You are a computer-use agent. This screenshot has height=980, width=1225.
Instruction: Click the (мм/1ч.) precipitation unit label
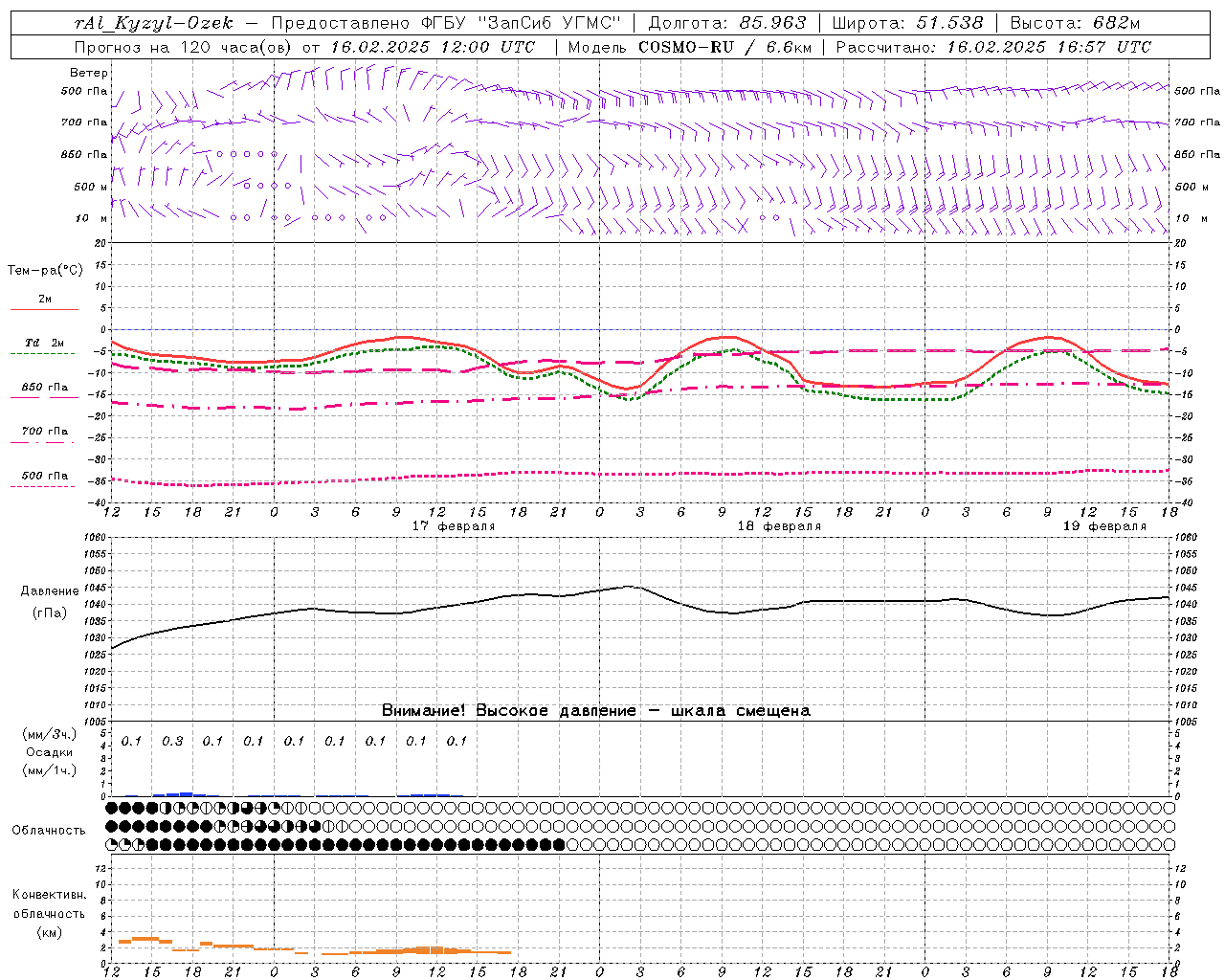pyautogui.click(x=49, y=770)
